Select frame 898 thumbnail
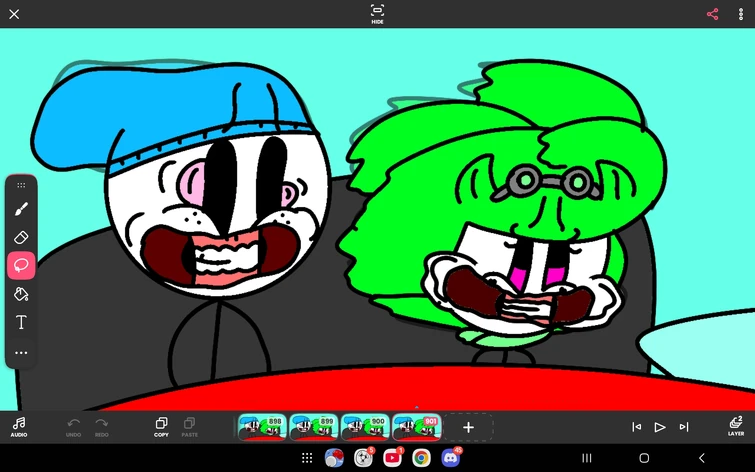This screenshot has height=472, width=755. pos(262,427)
